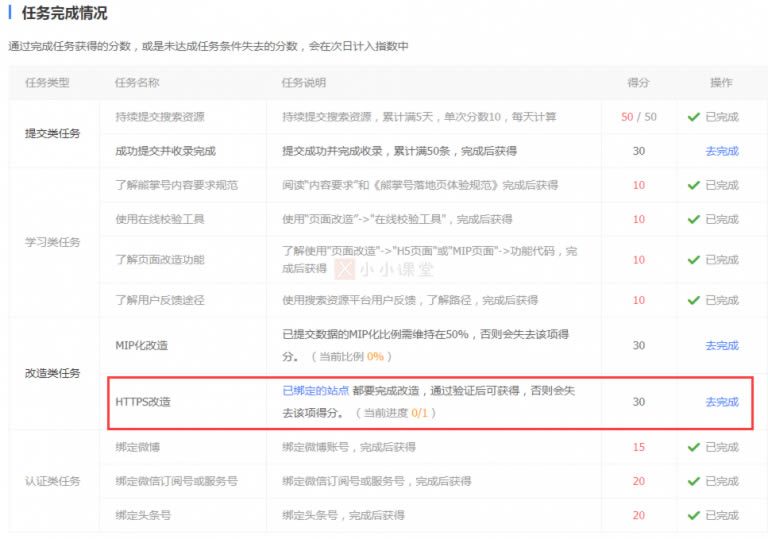768x539 pixels.
Task: Open the 已绑定的站点 link
Action: click(x=315, y=392)
